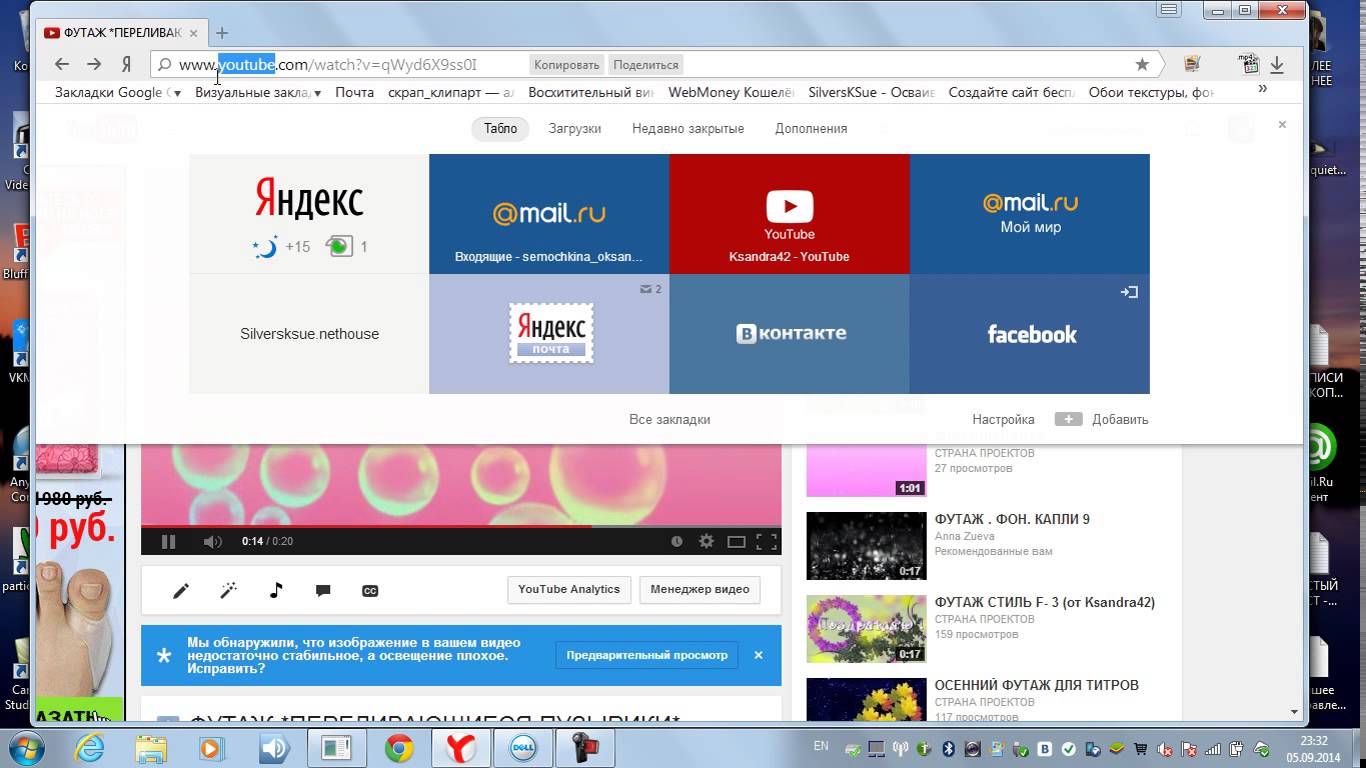Click Поделиться in the address bar
This screenshot has height=768, width=1366.
(646, 65)
